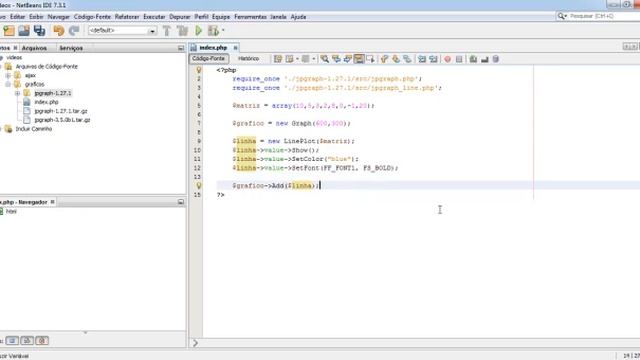The width and height of the screenshot is (640, 360).
Task: Select index.php in the project tree
Action: 46,102
